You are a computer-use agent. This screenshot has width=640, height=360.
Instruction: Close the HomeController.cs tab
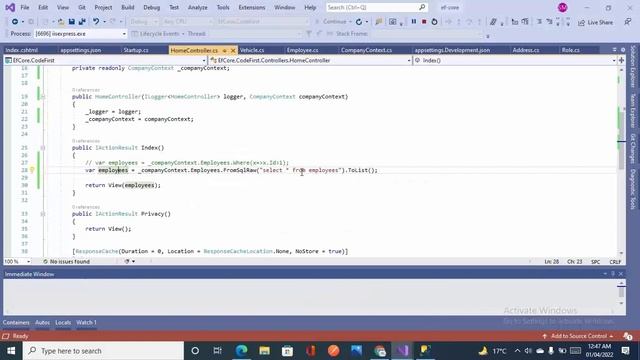[x=233, y=50]
